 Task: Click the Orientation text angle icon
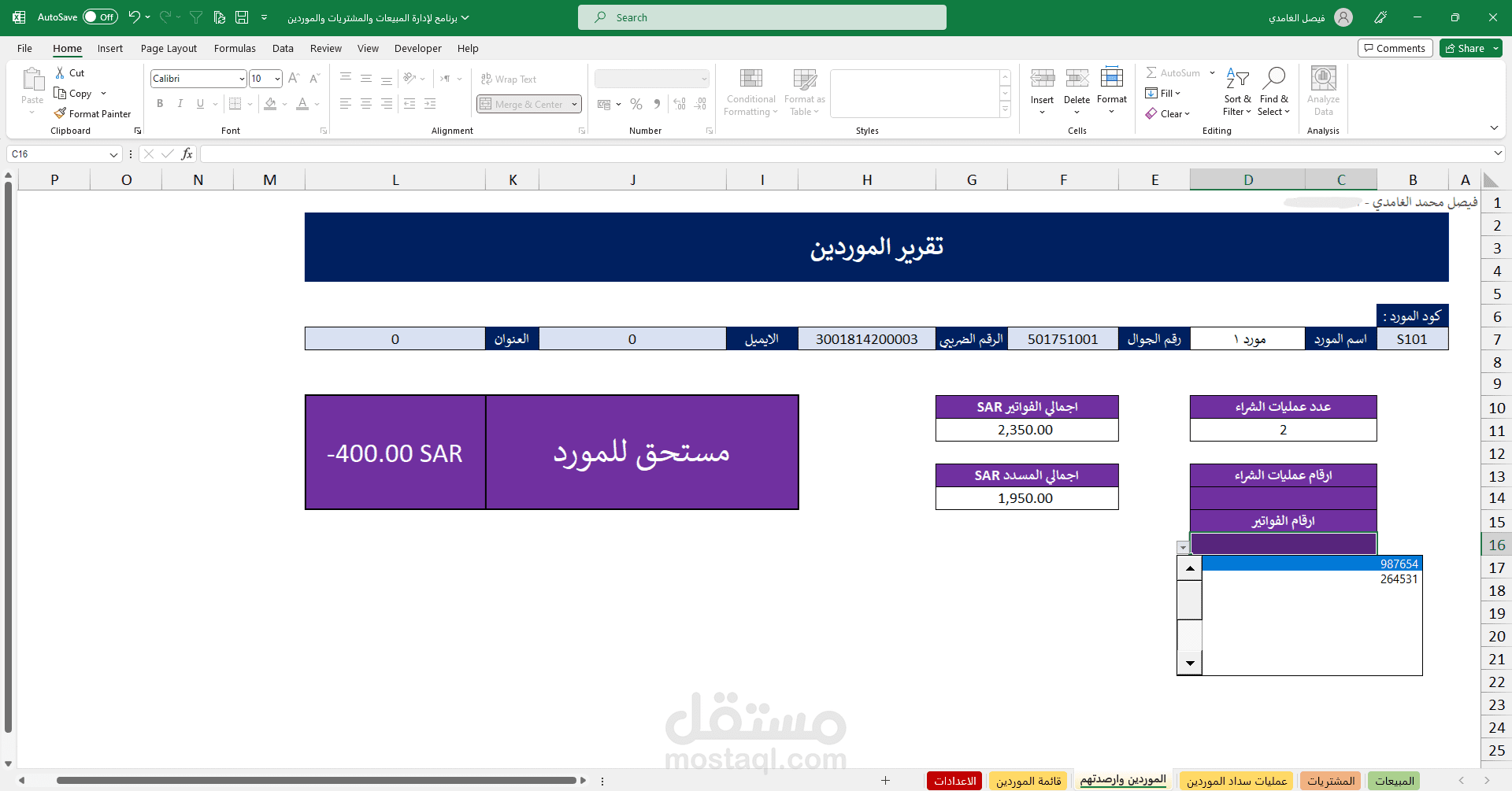tap(409, 78)
